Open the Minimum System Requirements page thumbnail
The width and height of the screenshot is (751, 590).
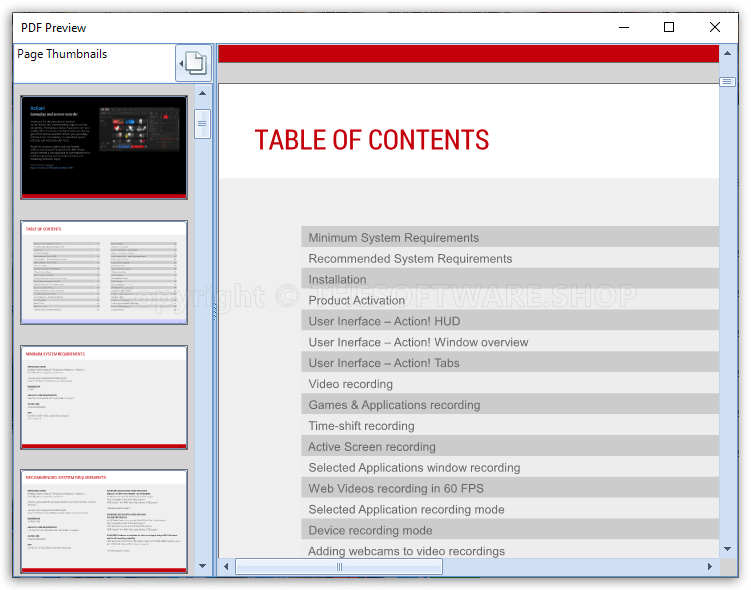click(104, 397)
